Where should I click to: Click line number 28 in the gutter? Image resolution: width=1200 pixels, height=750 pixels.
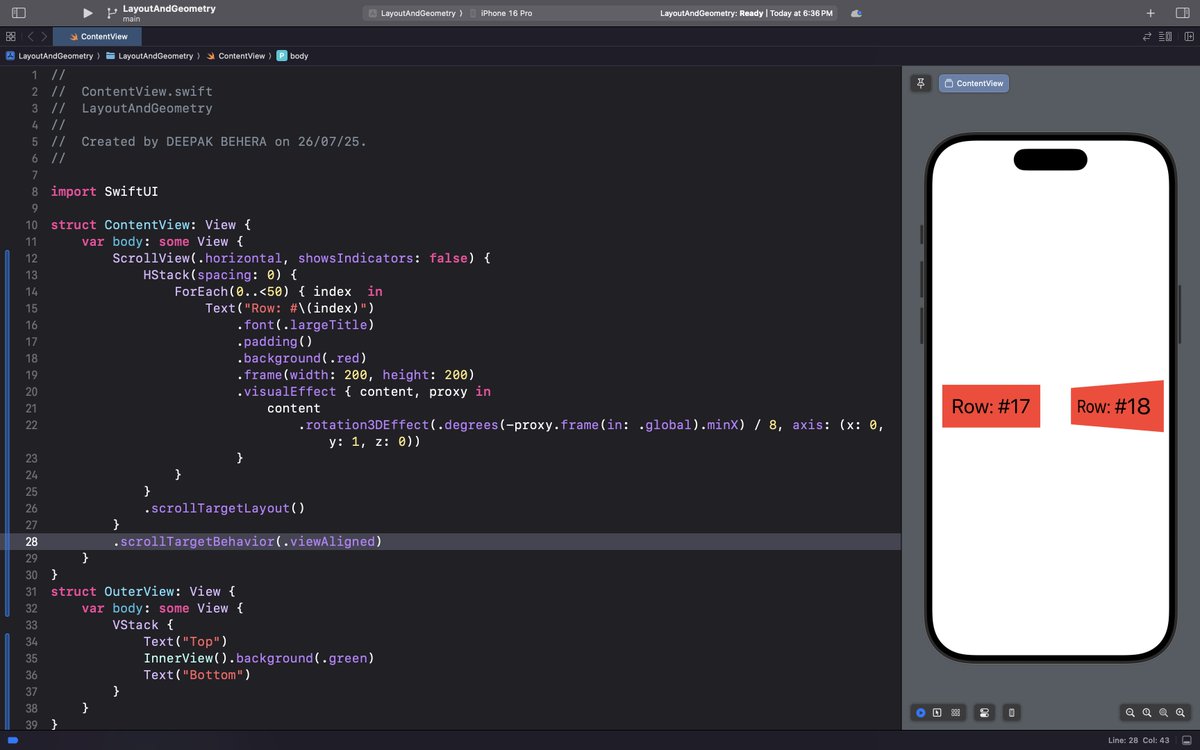click(32, 541)
